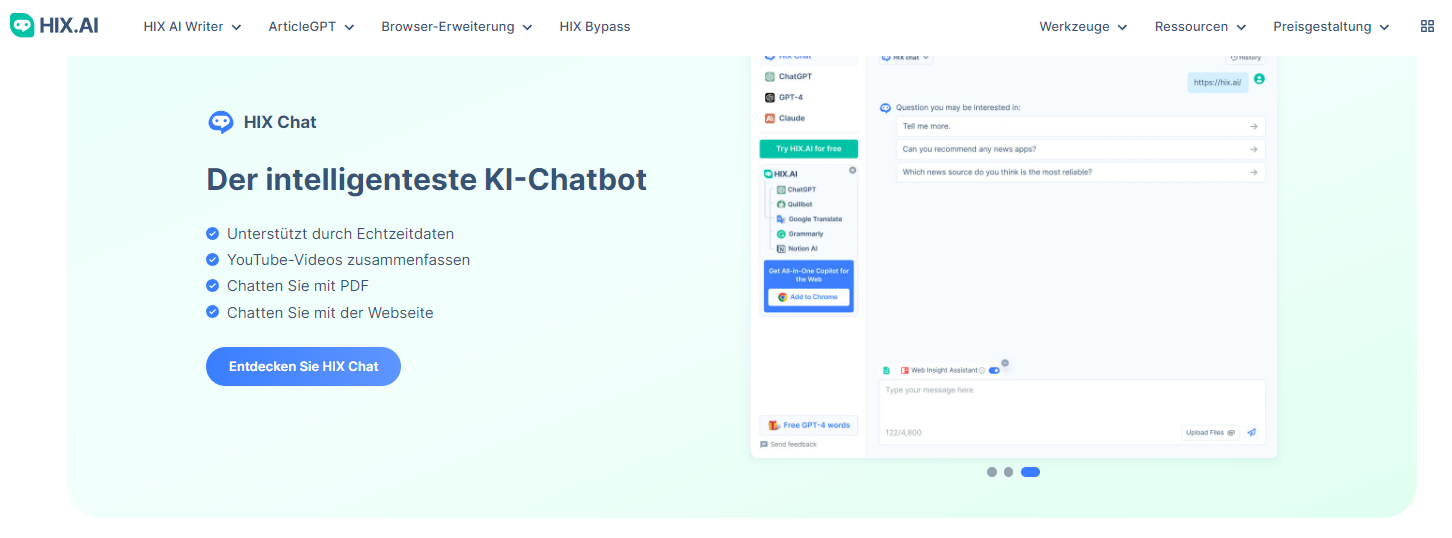Click the green user avatar icon
Image resolution: width=1452 pixels, height=538 pixels.
point(1259,79)
